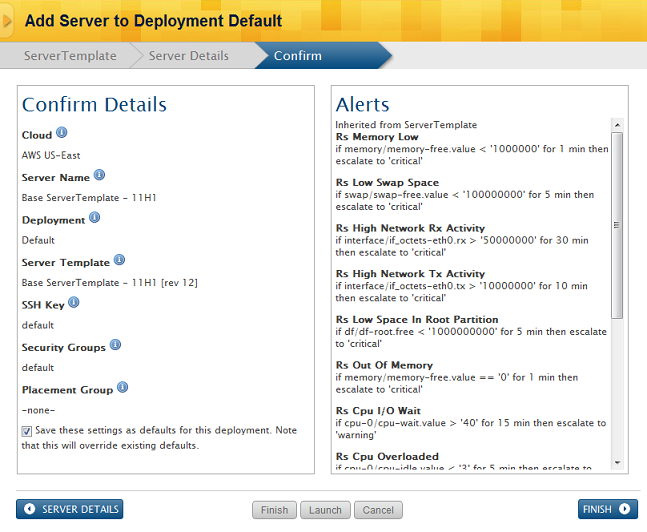Click the Launch button
The width and height of the screenshot is (647, 532).
click(325, 510)
